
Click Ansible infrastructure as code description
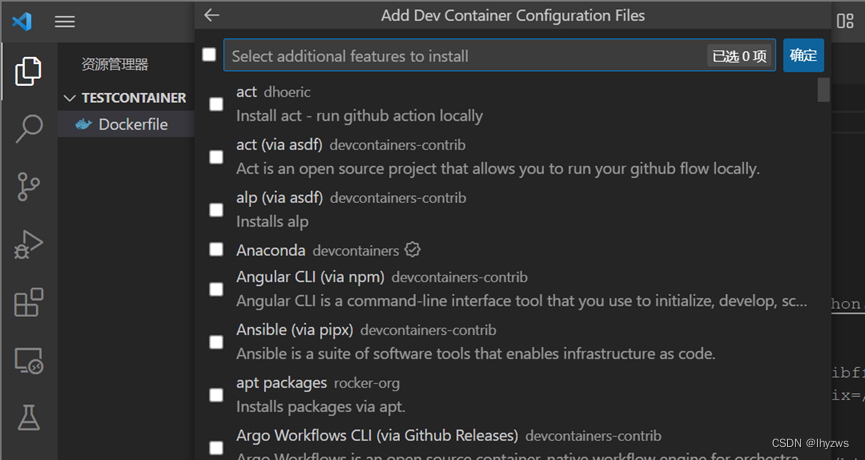476,354
